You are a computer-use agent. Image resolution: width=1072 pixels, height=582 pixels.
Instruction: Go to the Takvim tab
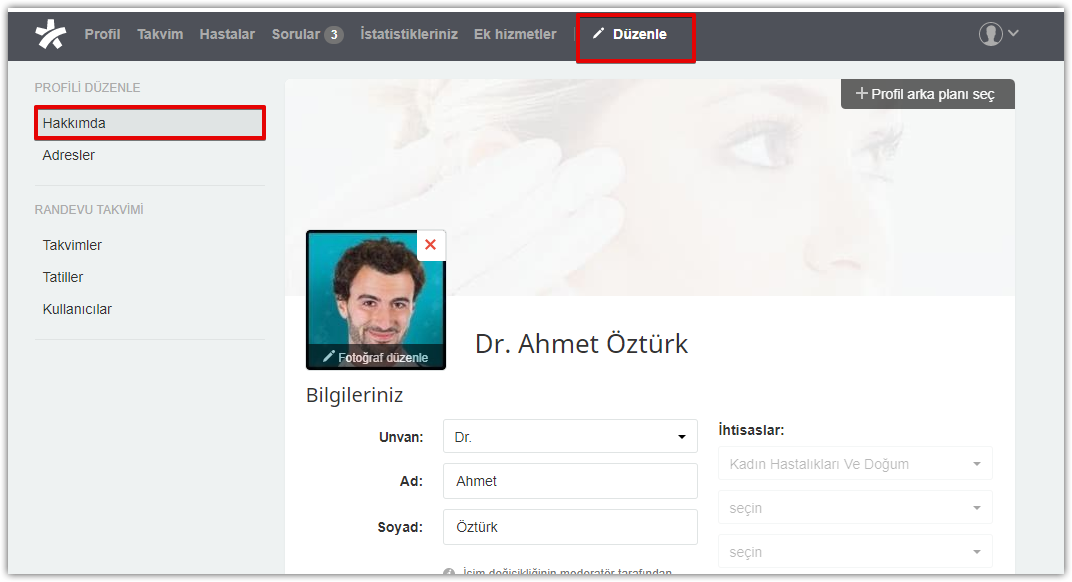point(160,34)
